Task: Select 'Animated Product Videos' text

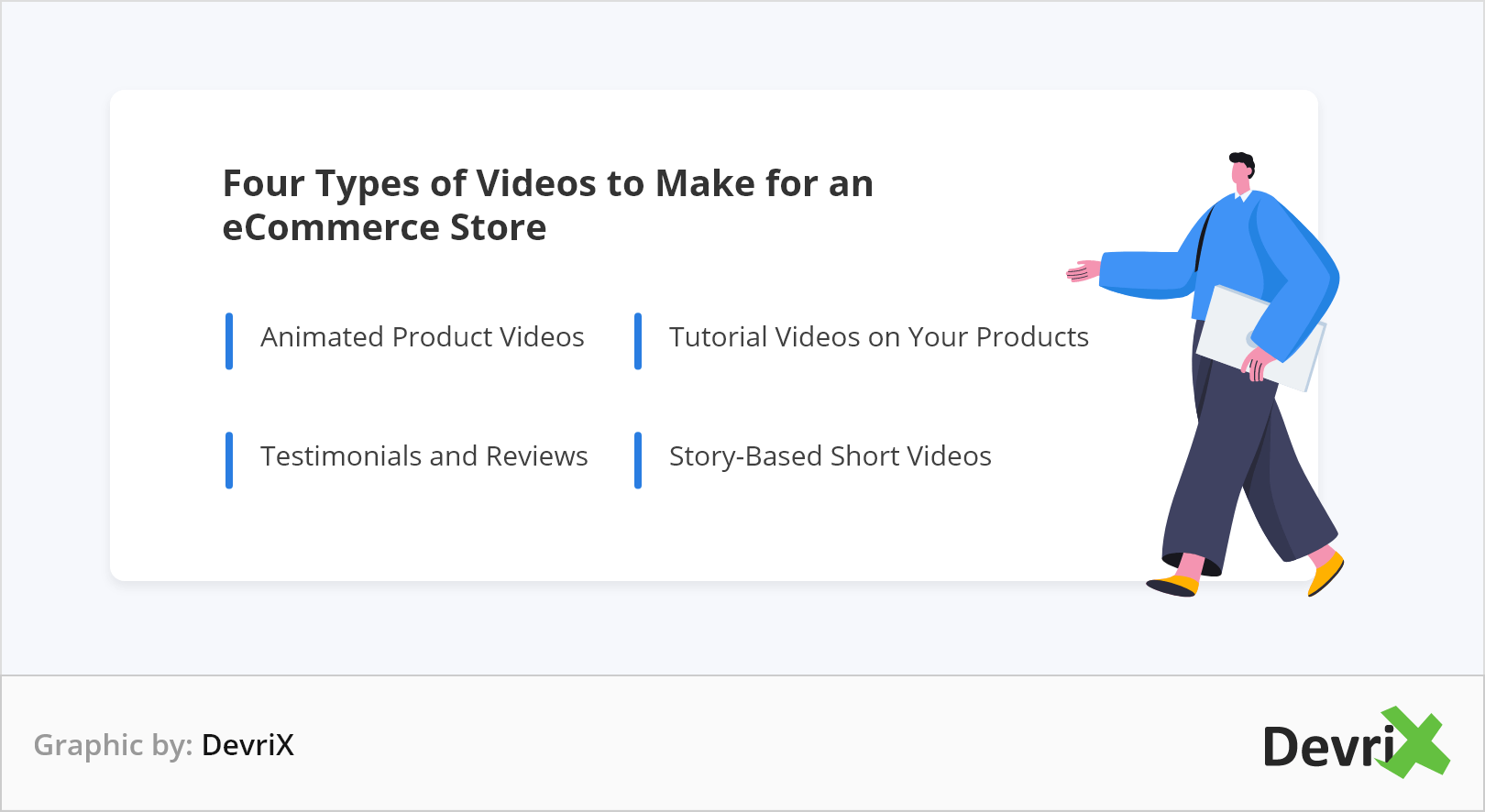Action: (x=423, y=337)
